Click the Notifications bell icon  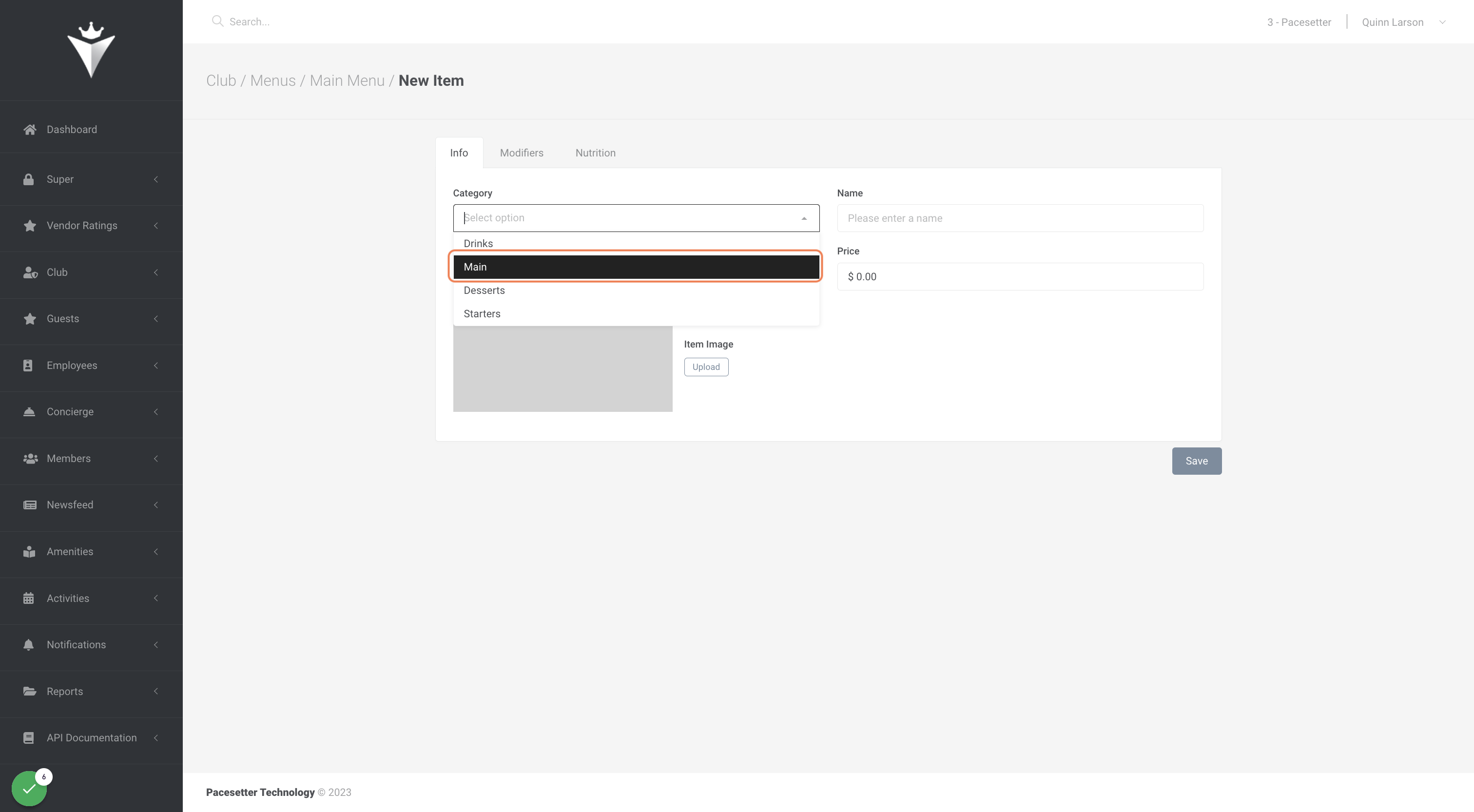29,645
